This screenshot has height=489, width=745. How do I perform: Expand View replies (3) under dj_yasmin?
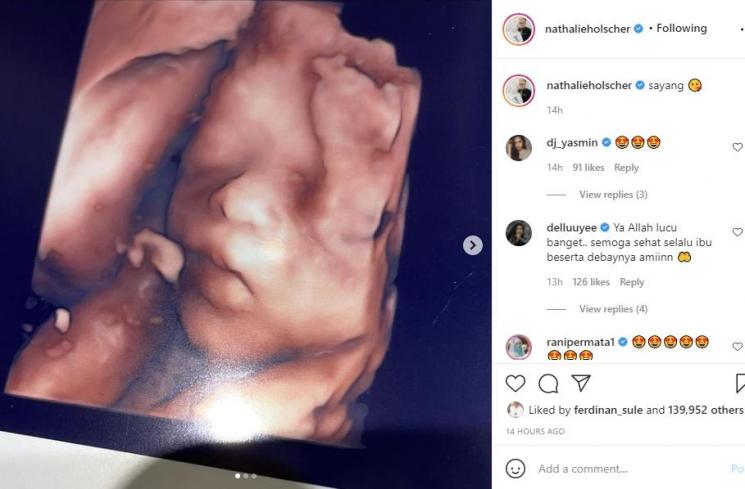(x=613, y=194)
